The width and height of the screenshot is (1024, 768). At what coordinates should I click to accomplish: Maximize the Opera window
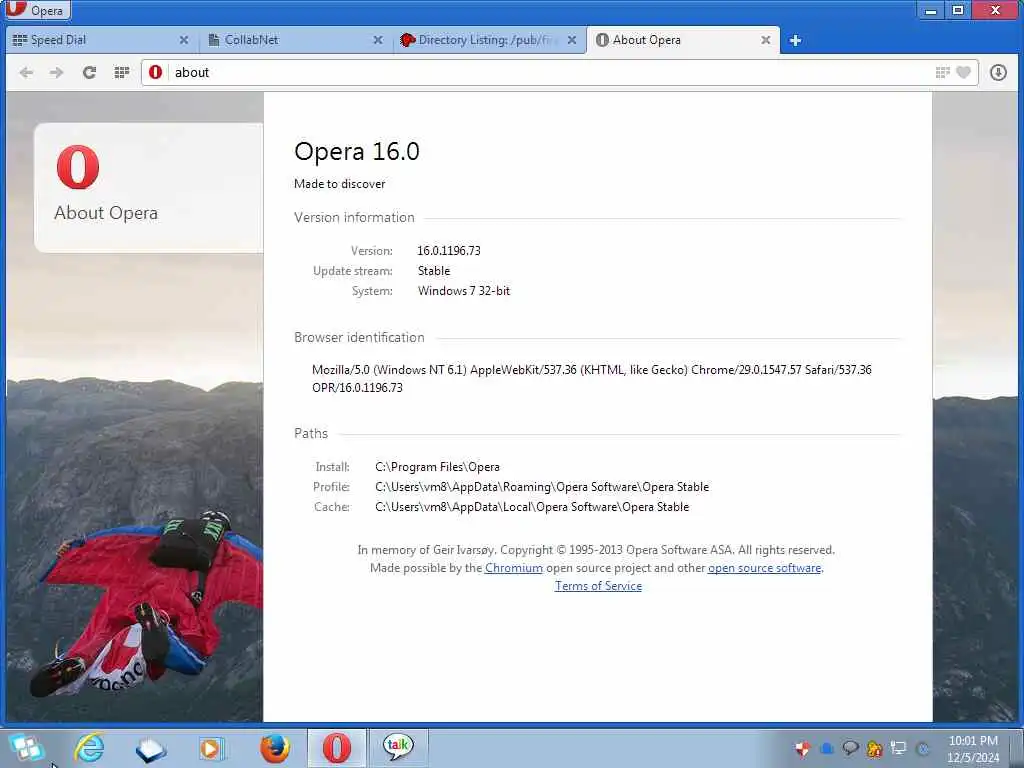[x=958, y=10]
